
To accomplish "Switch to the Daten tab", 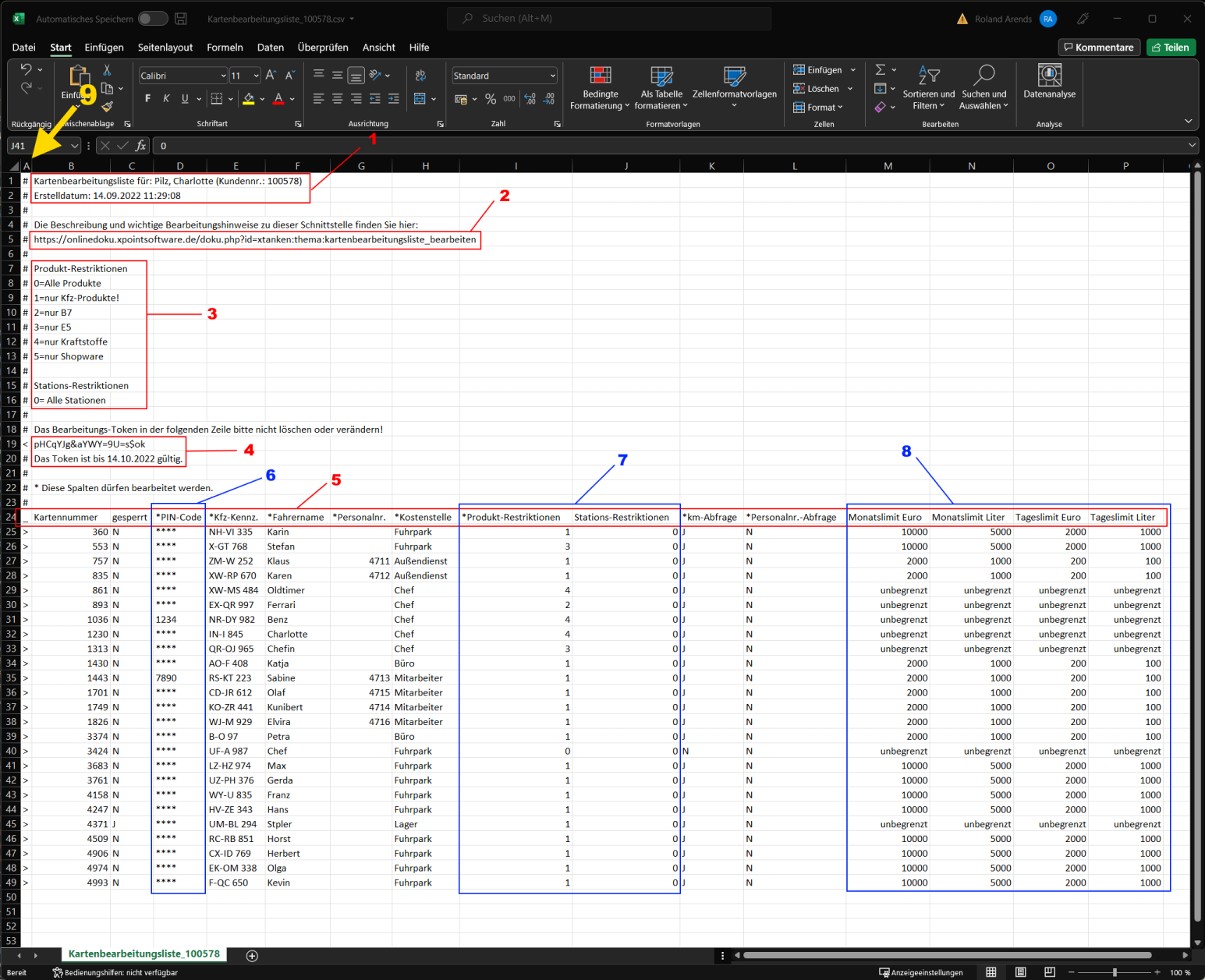I will [271, 48].
